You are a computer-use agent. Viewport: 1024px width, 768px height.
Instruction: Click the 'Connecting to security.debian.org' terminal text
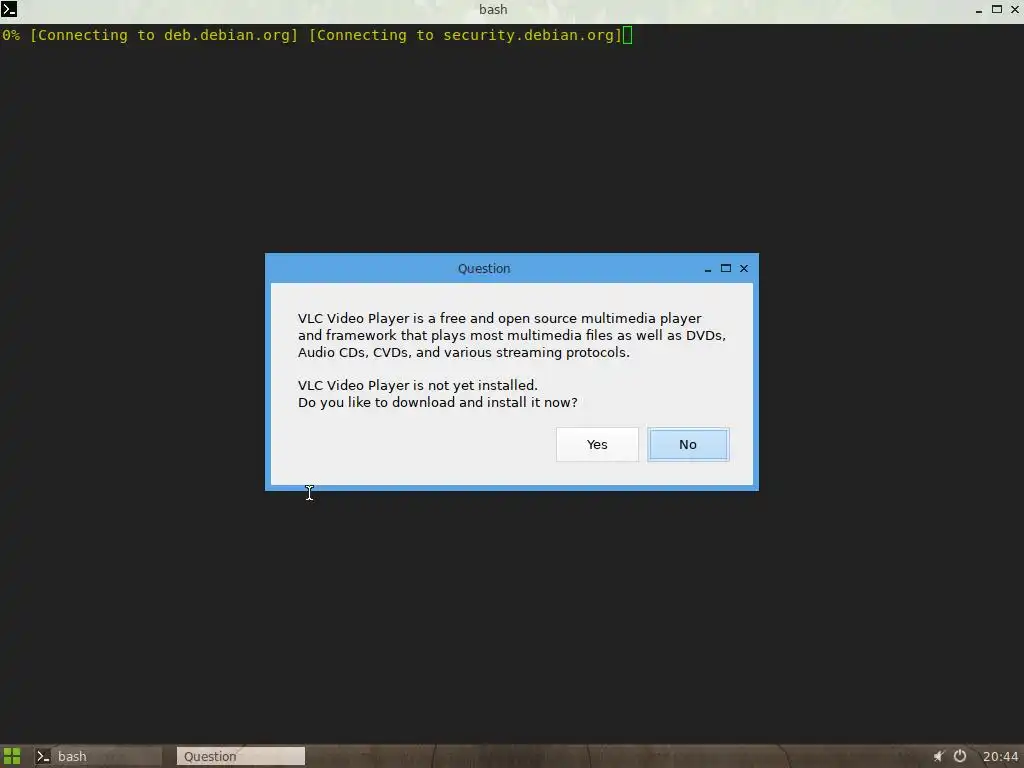465,35
